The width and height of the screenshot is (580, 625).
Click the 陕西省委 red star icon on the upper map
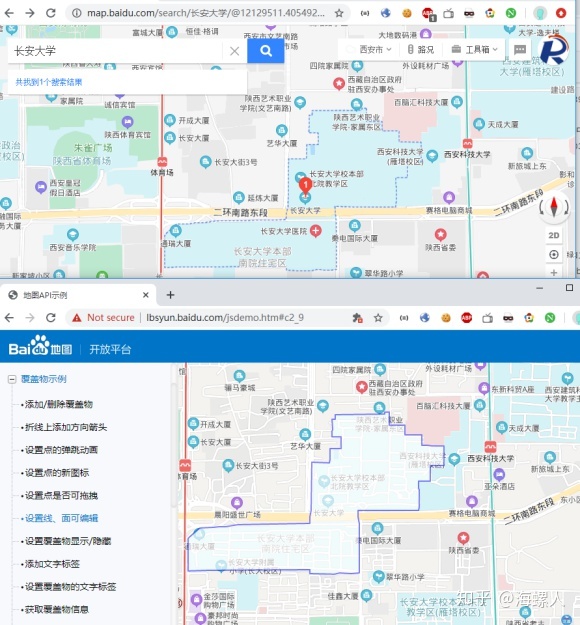pos(440,234)
